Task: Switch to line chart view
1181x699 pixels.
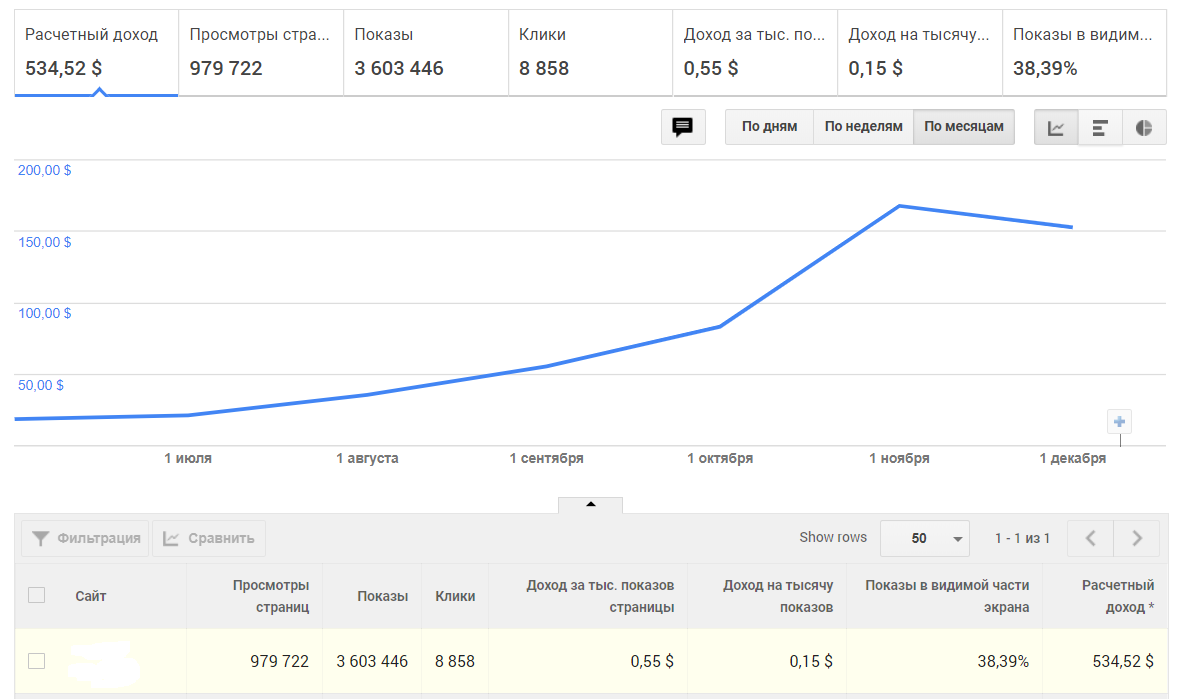Action: (x=1056, y=127)
